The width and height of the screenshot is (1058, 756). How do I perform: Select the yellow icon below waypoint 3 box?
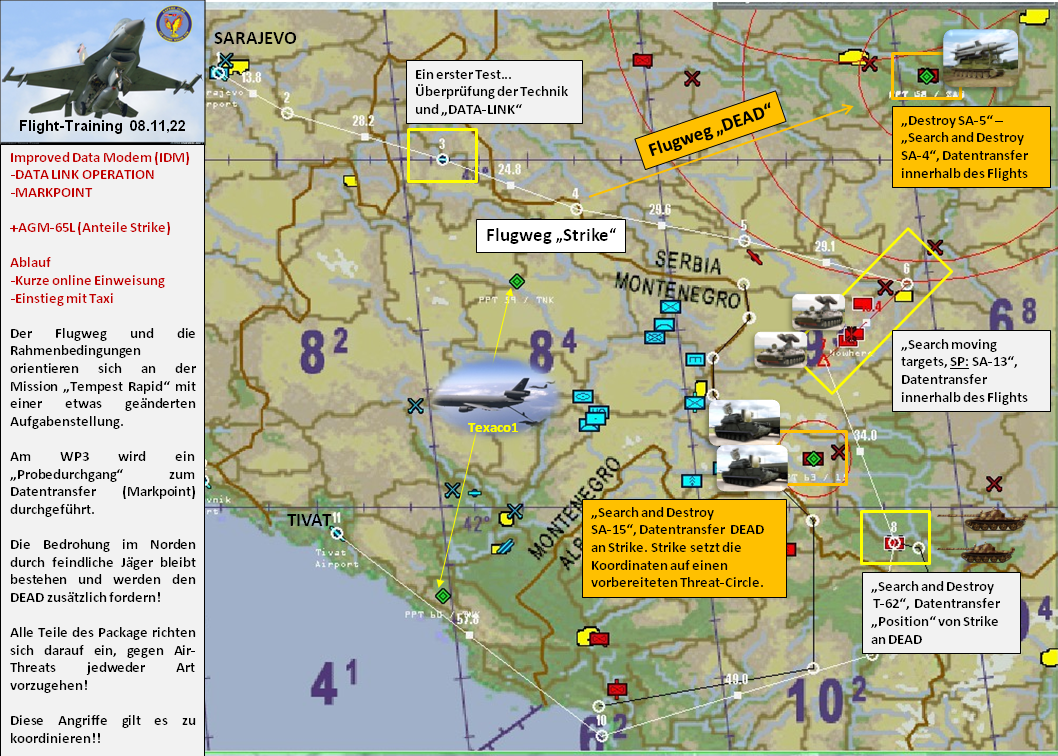pos(350,180)
